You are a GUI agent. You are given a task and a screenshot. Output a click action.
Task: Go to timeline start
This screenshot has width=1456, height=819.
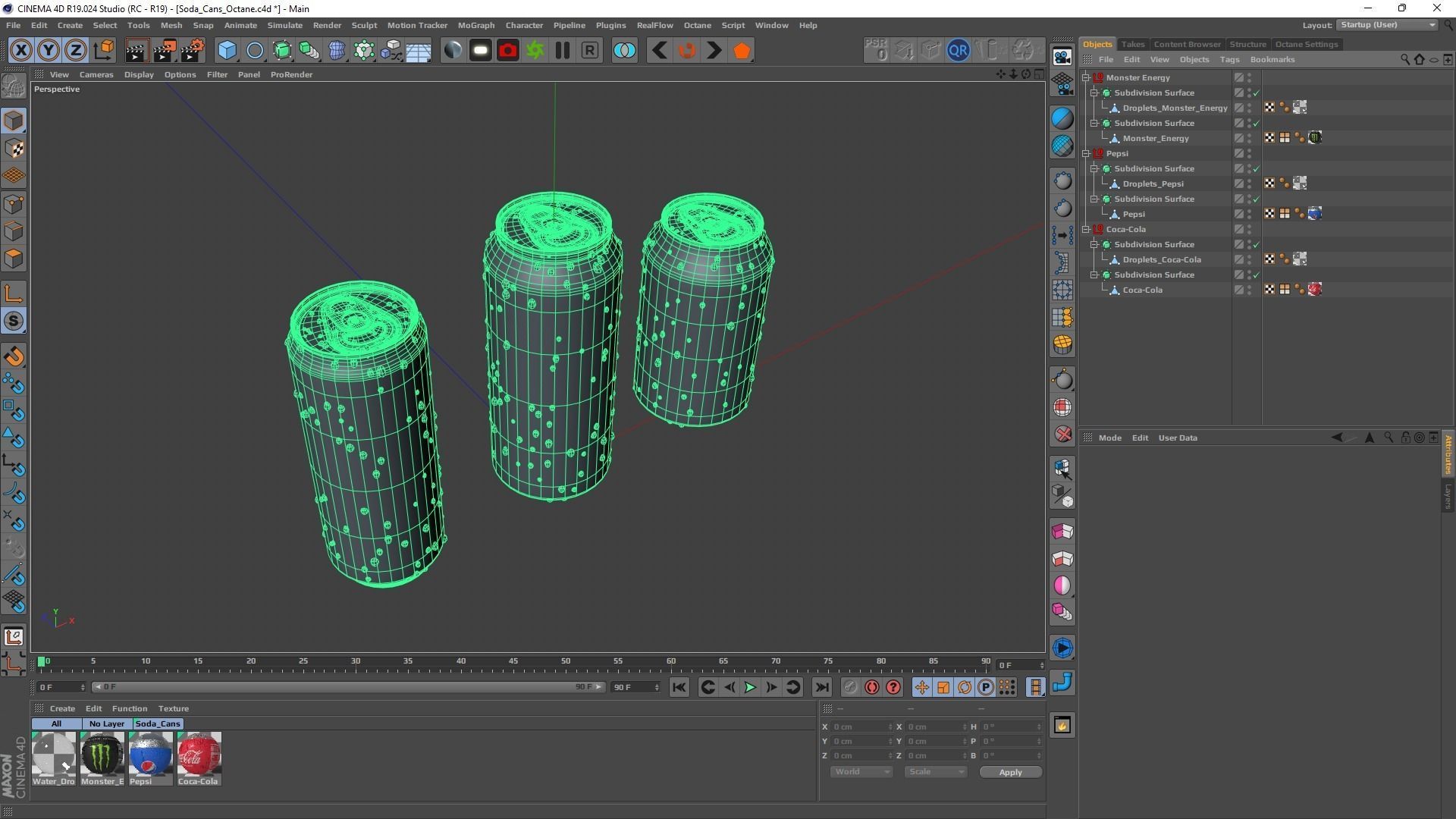click(x=679, y=688)
